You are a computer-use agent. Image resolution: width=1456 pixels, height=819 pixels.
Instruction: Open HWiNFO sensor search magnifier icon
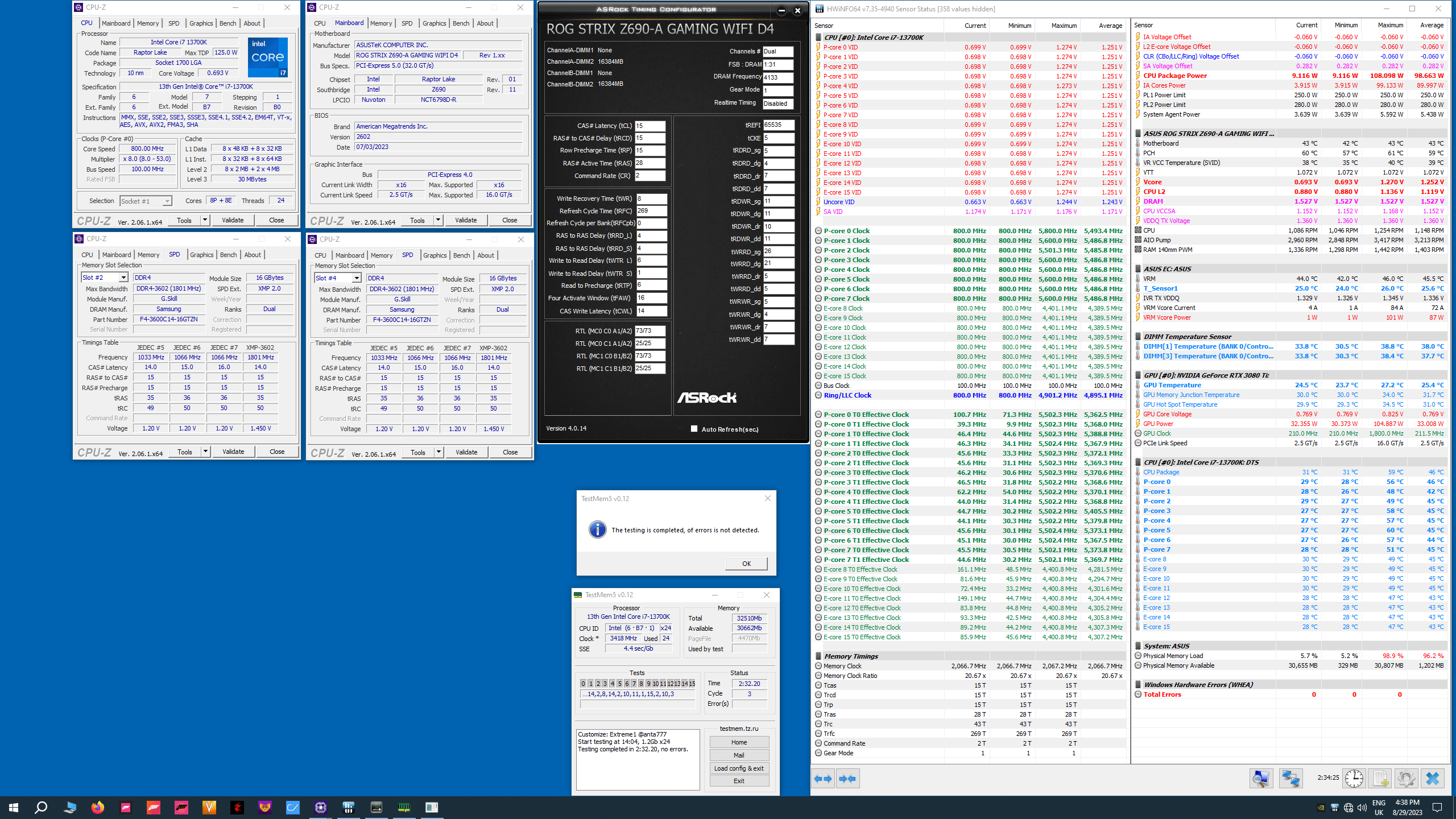tap(1261, 778)
